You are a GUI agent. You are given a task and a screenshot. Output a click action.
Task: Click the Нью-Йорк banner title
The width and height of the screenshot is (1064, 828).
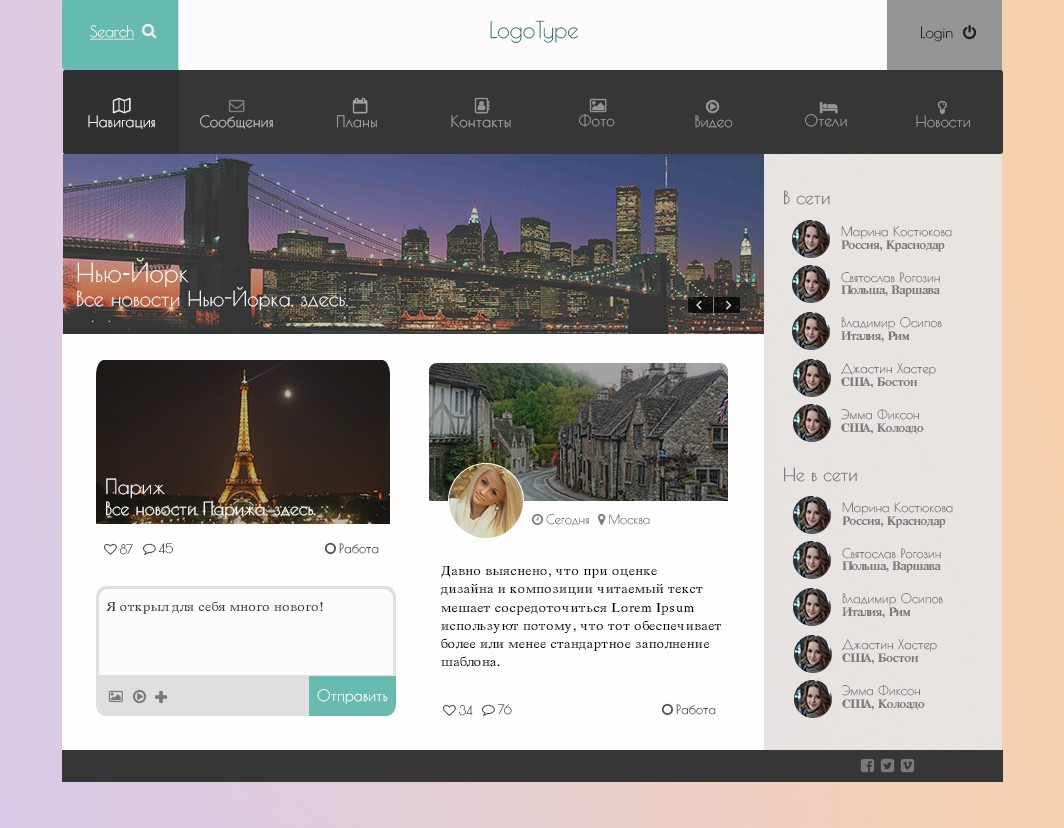tap(132, 273)
